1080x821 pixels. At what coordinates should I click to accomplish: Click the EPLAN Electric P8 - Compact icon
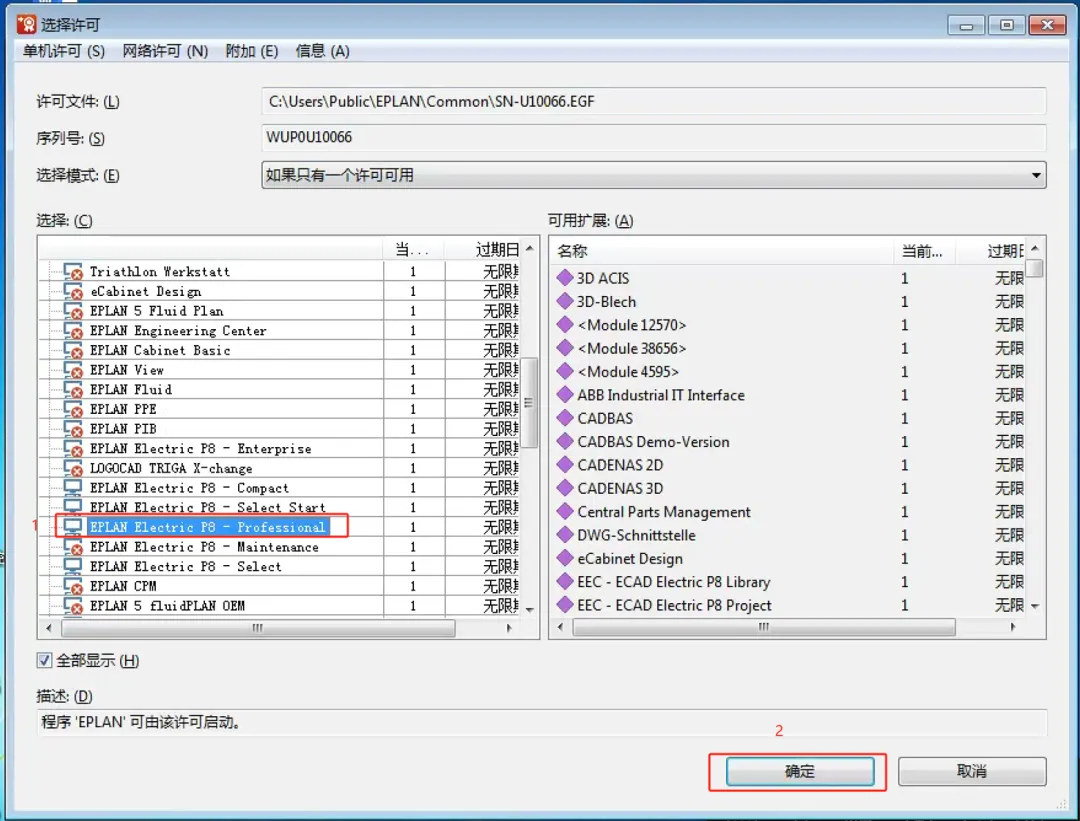[73, 488]
